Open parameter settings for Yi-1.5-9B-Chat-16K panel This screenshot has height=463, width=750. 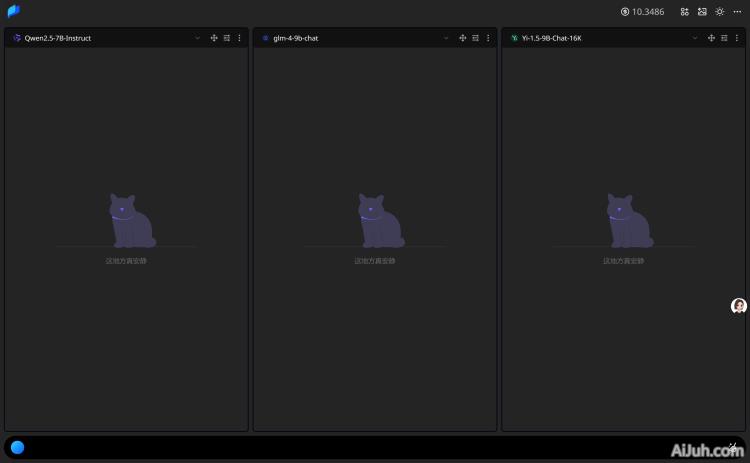click(x=724, y=38)
